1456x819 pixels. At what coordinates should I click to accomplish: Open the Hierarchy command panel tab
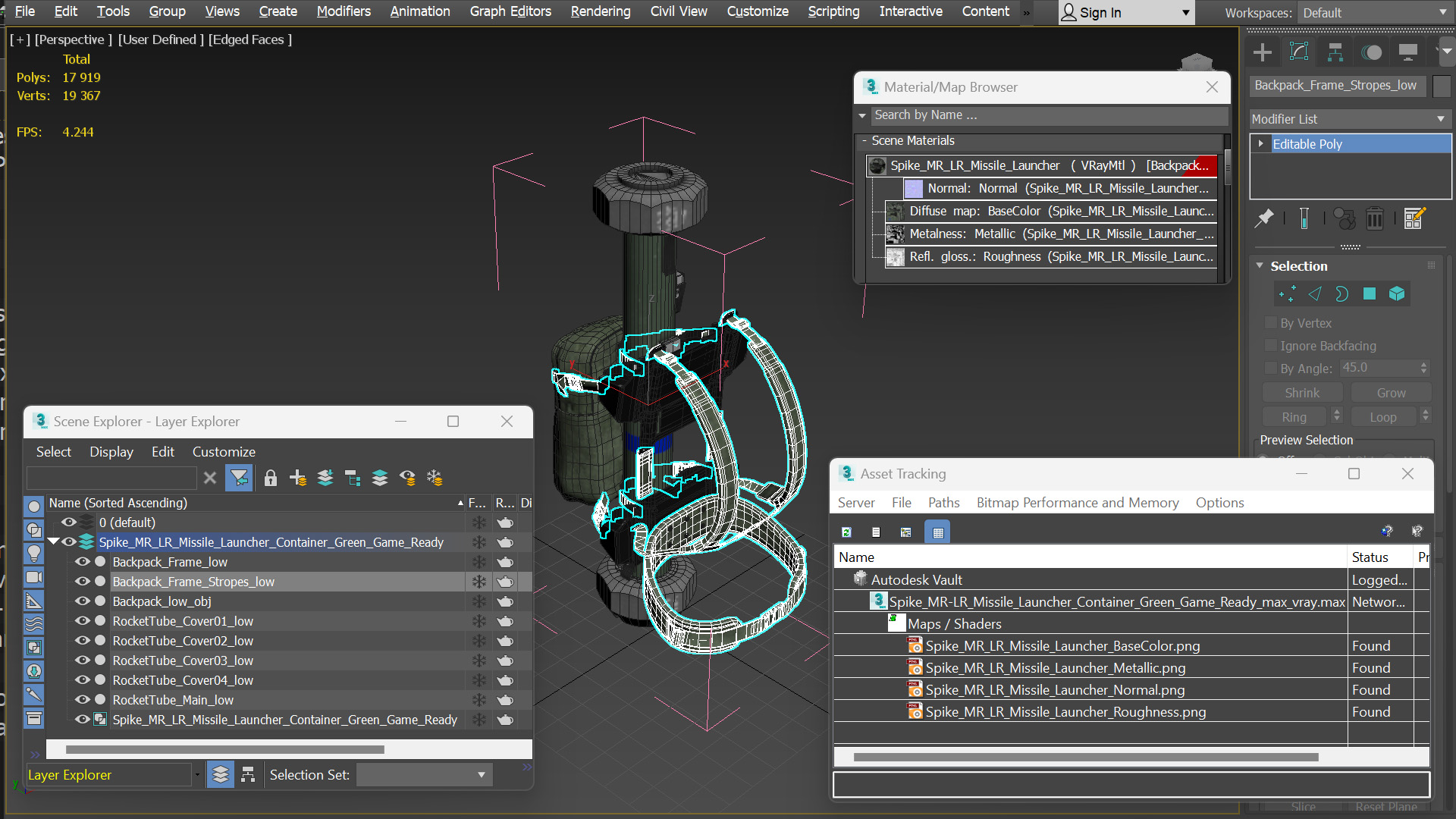click(x=1335, y=52)
